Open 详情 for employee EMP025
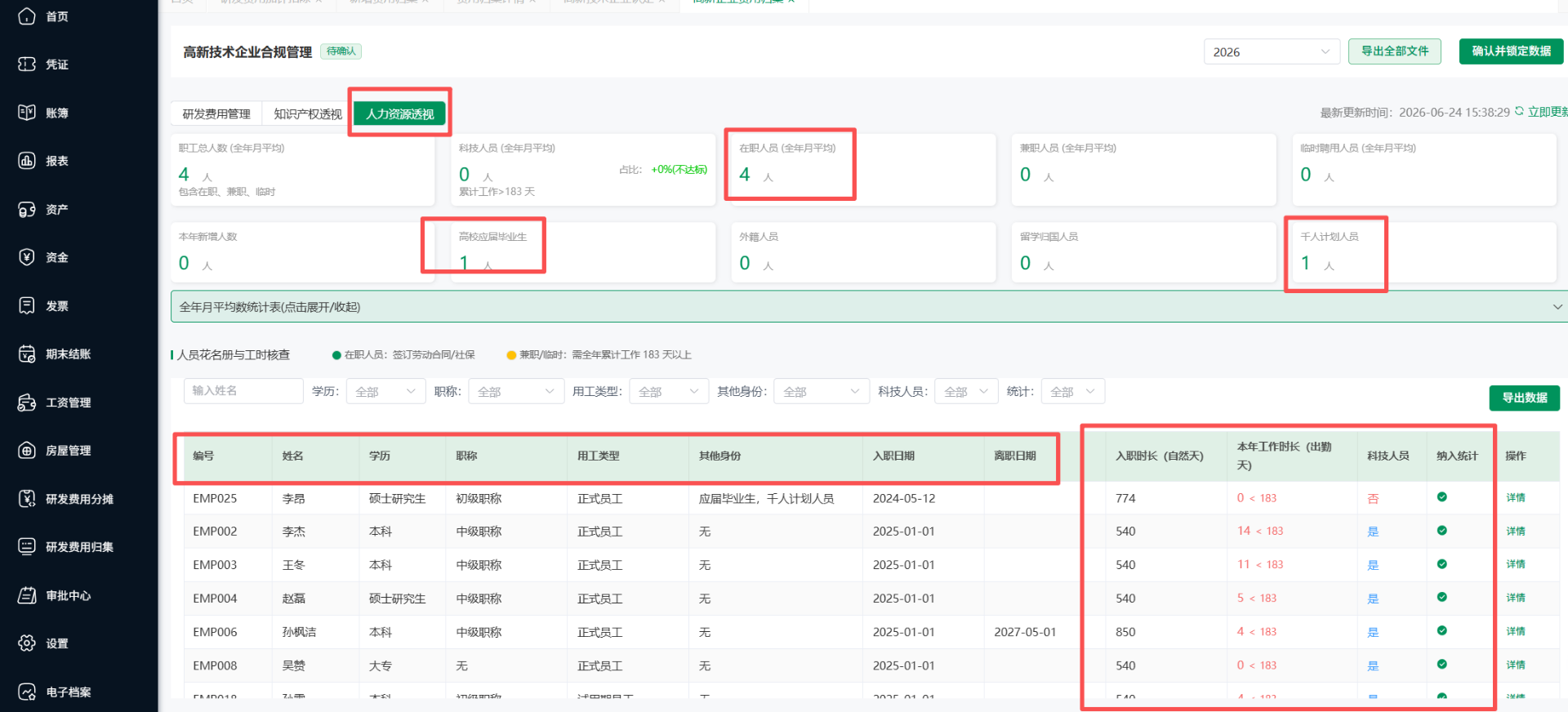Image resolution: width=1568 pixels, height=712 pixels. (x=1516, y=497)
